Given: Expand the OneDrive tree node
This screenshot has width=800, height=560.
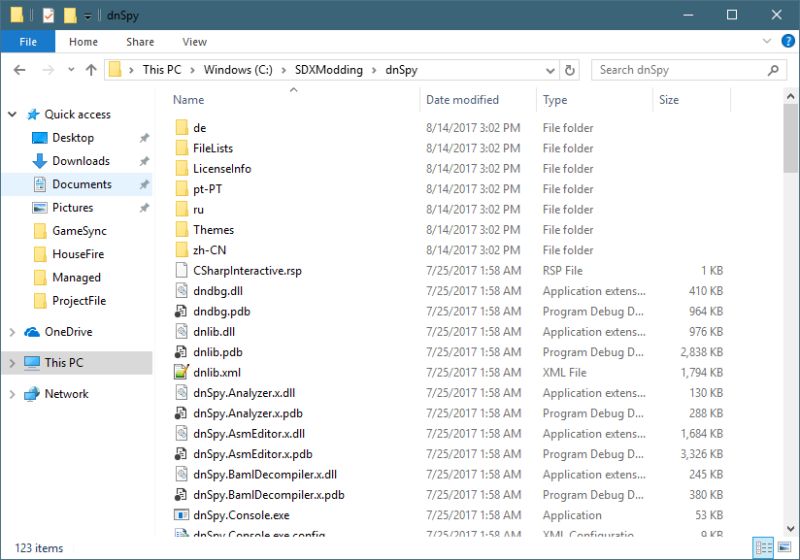Looking at the screenshot, I should 12,332.
